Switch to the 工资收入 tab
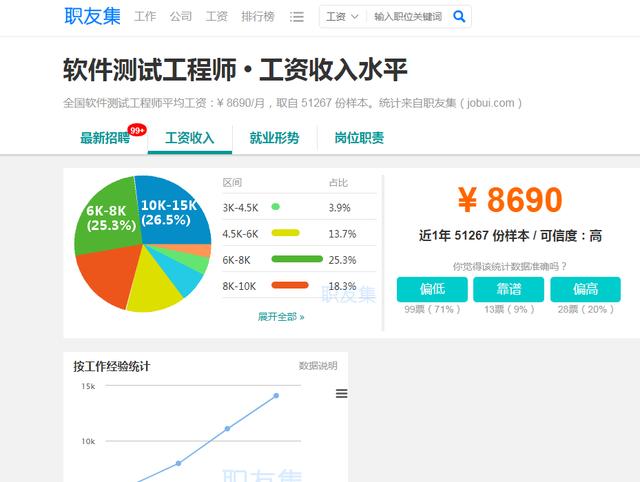Image resolution: width=640 pixels, height=482 pixels. (x=190, y=138)
